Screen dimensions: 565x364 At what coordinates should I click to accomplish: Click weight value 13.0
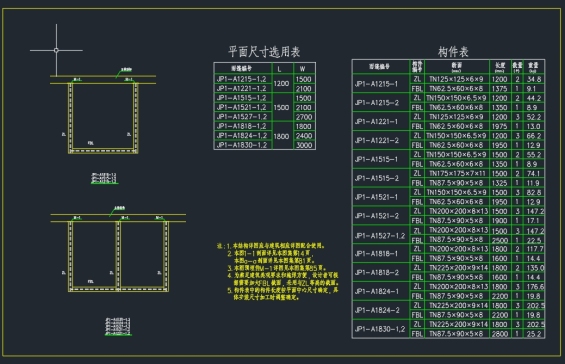pyautogui.click(x=533, y=126)
